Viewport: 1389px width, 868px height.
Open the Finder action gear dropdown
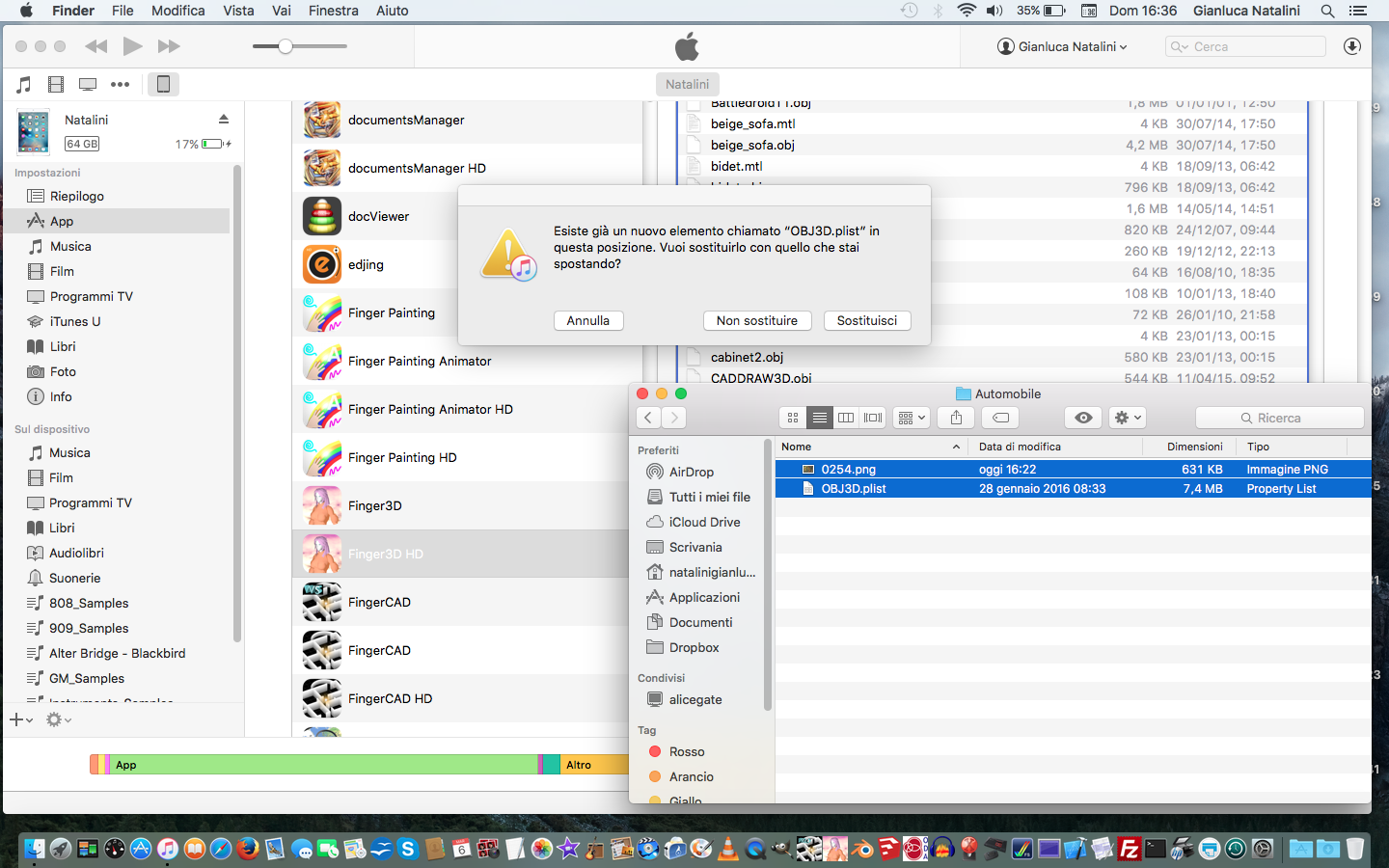tap(1127, 418)
